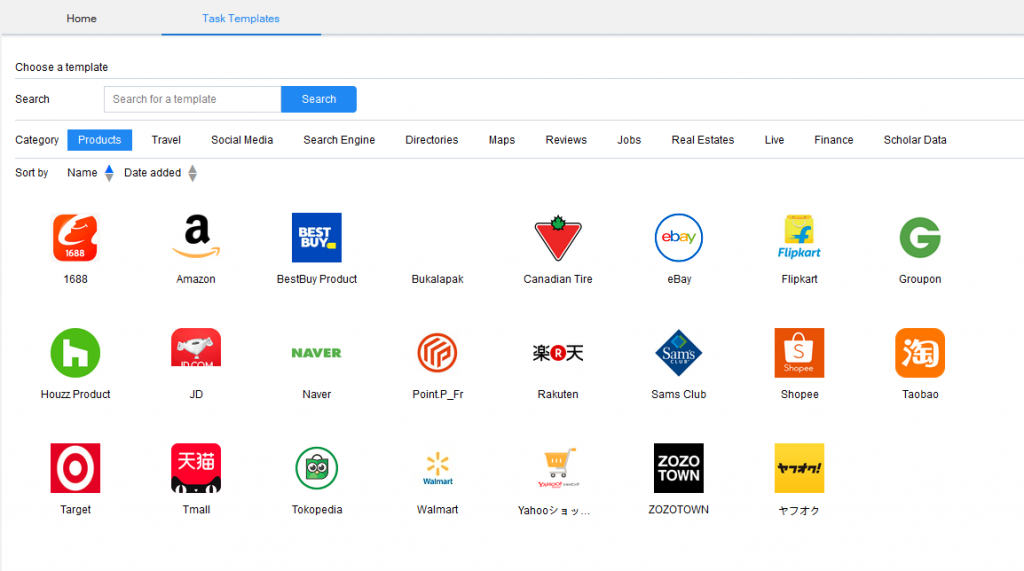Select the Yahoo shopping cart template icon
Viewport: 1024px width, 571px height.
click(x=558, y=468)
